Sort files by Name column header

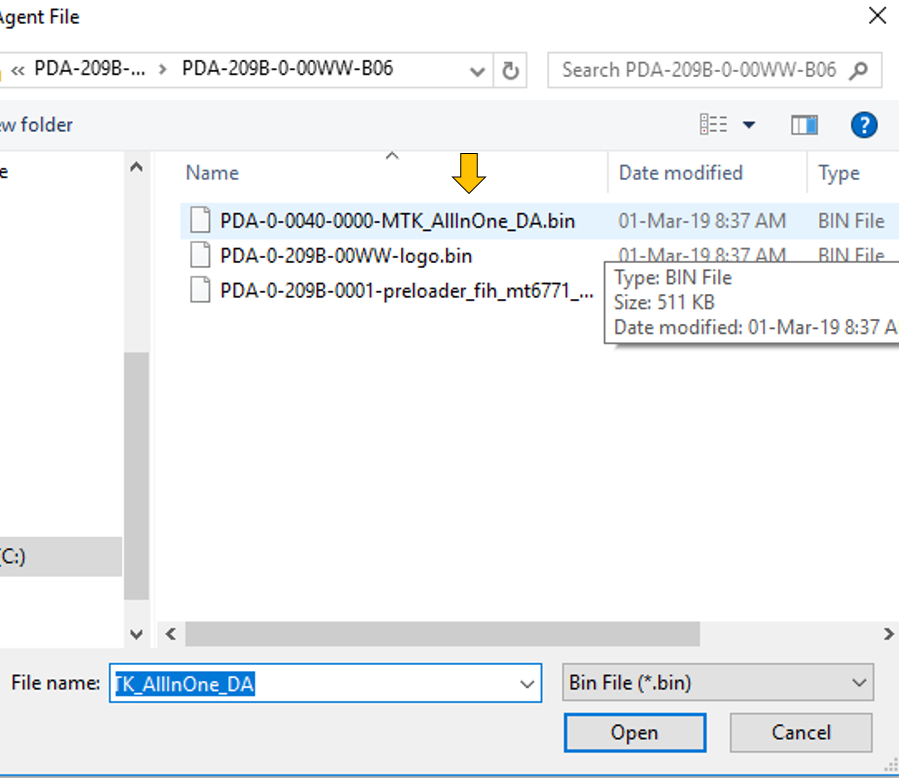pos(212,173)
